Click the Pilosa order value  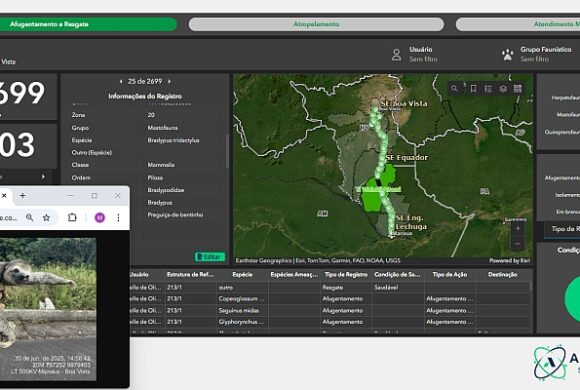155,178
